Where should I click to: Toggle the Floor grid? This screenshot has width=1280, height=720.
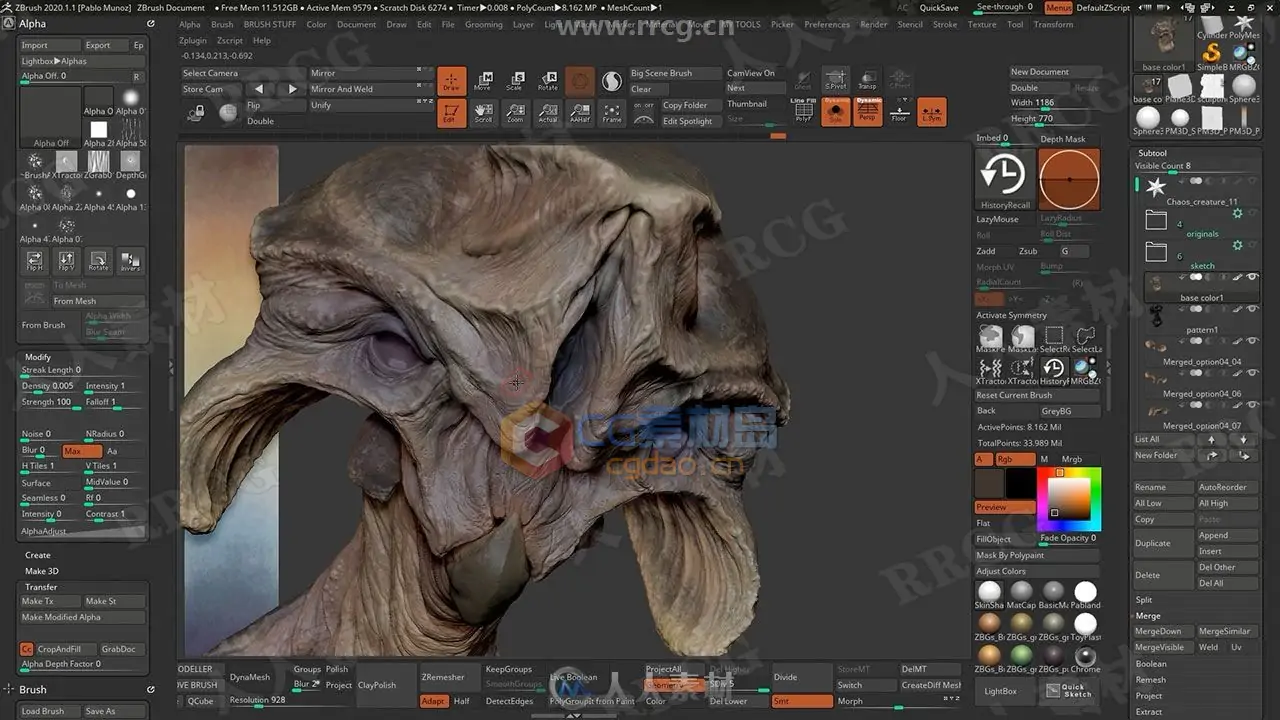tap(899, 112)
